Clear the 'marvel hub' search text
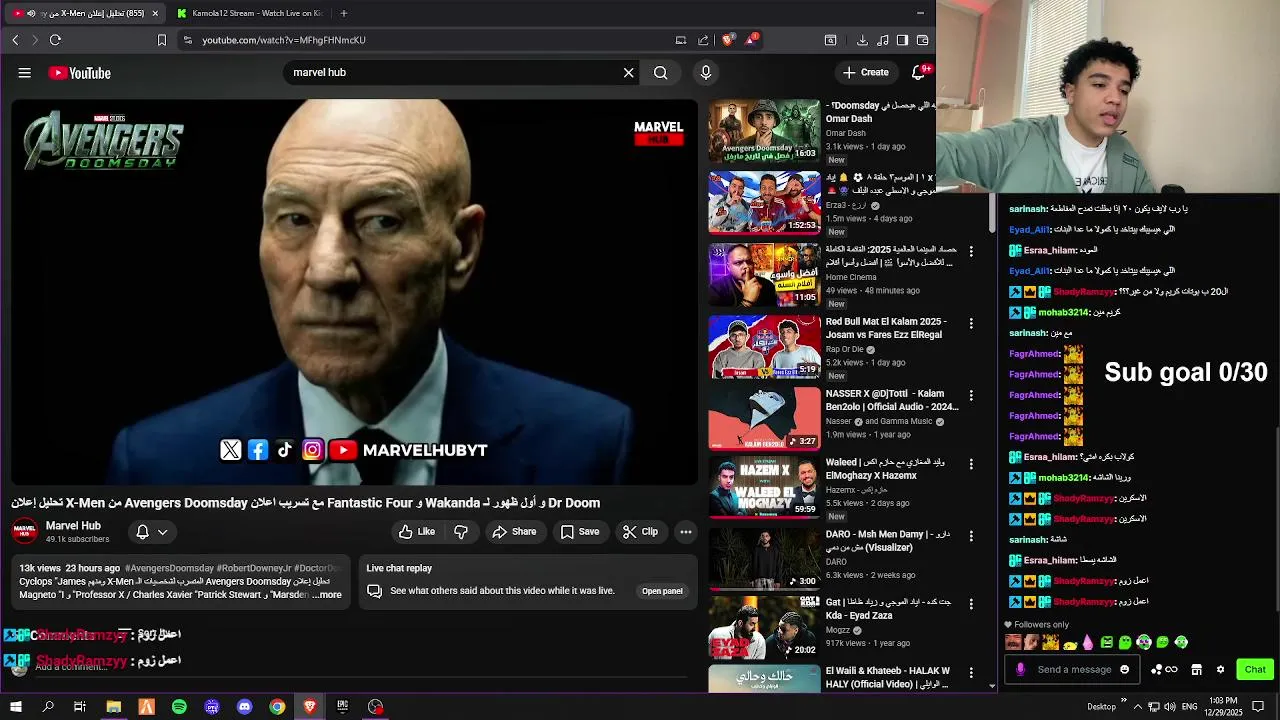This screenshot has width=1280, height=720. (x=629, y=73)
